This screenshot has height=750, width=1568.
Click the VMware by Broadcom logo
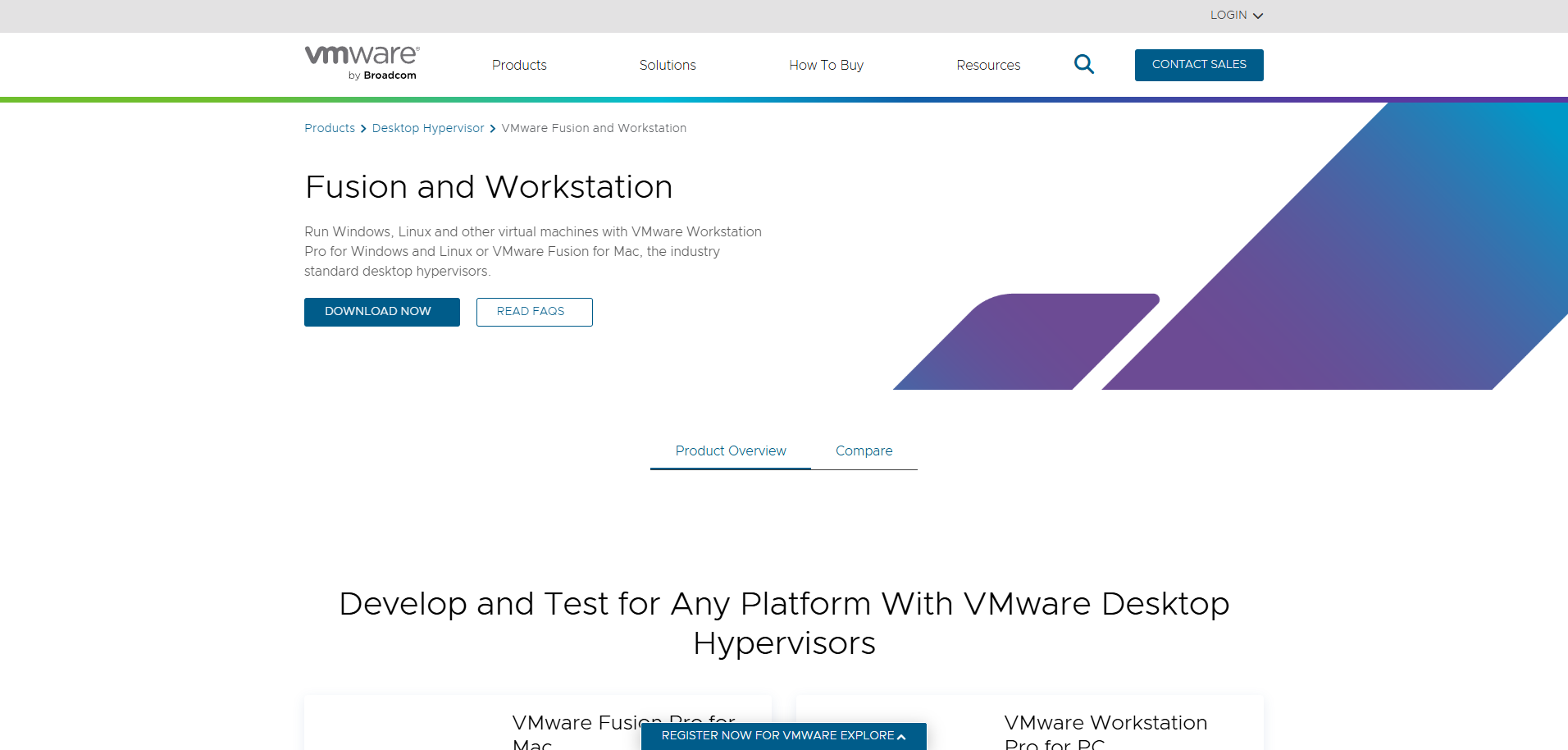(x=362, y=63)
